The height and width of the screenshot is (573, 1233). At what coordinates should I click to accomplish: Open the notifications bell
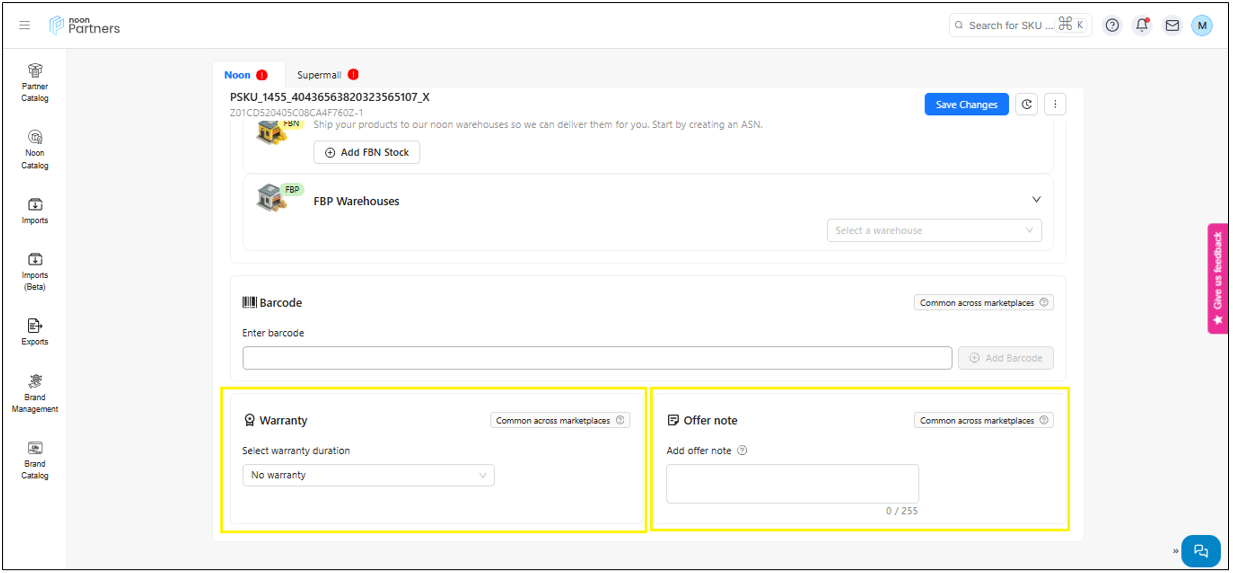point(1142,26)
